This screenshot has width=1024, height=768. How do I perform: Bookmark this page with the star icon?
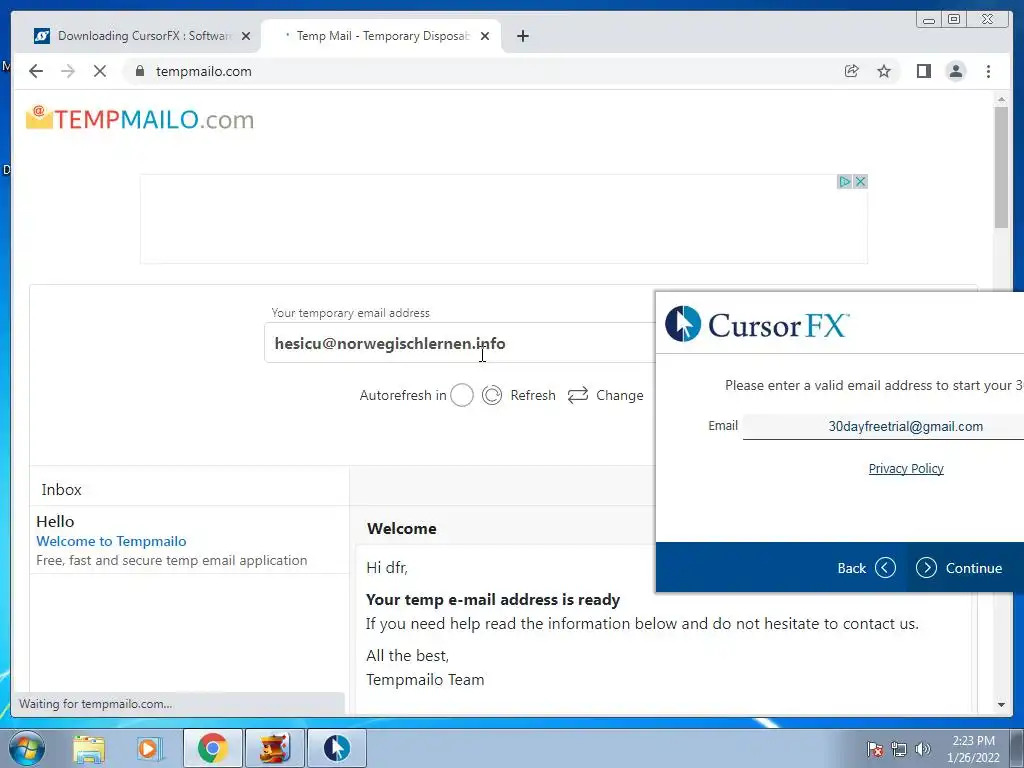pyautogui.click(x=884, y=71)
